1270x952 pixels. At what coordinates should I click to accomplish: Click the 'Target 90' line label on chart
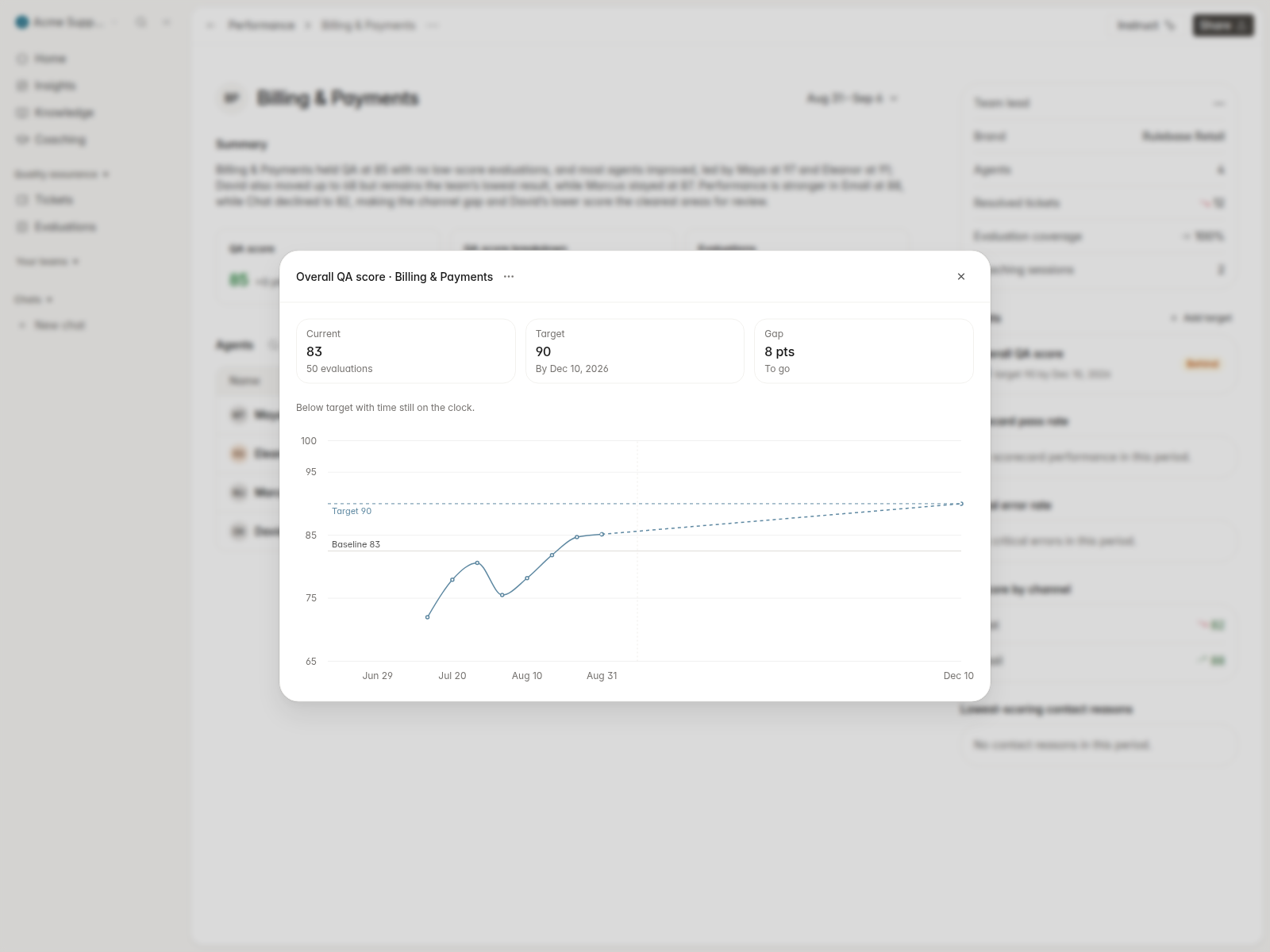point(352,511)
